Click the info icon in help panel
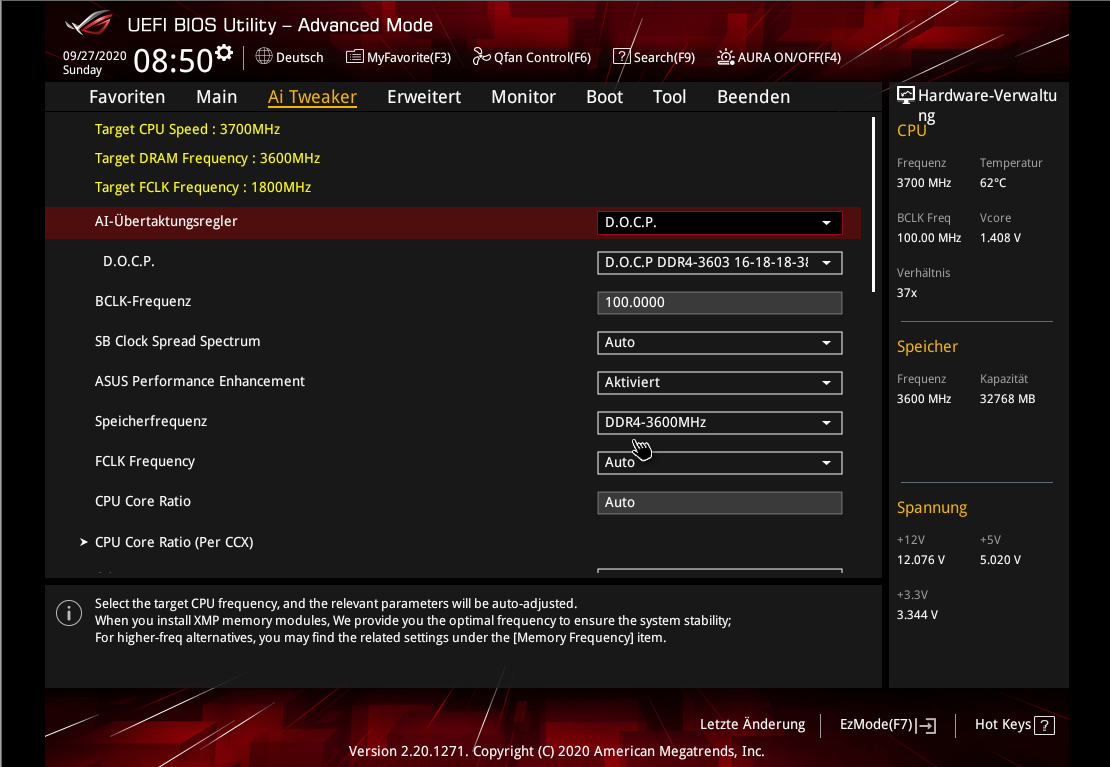The height and width of the screenshot is (767, 1110). pos(69,613)
